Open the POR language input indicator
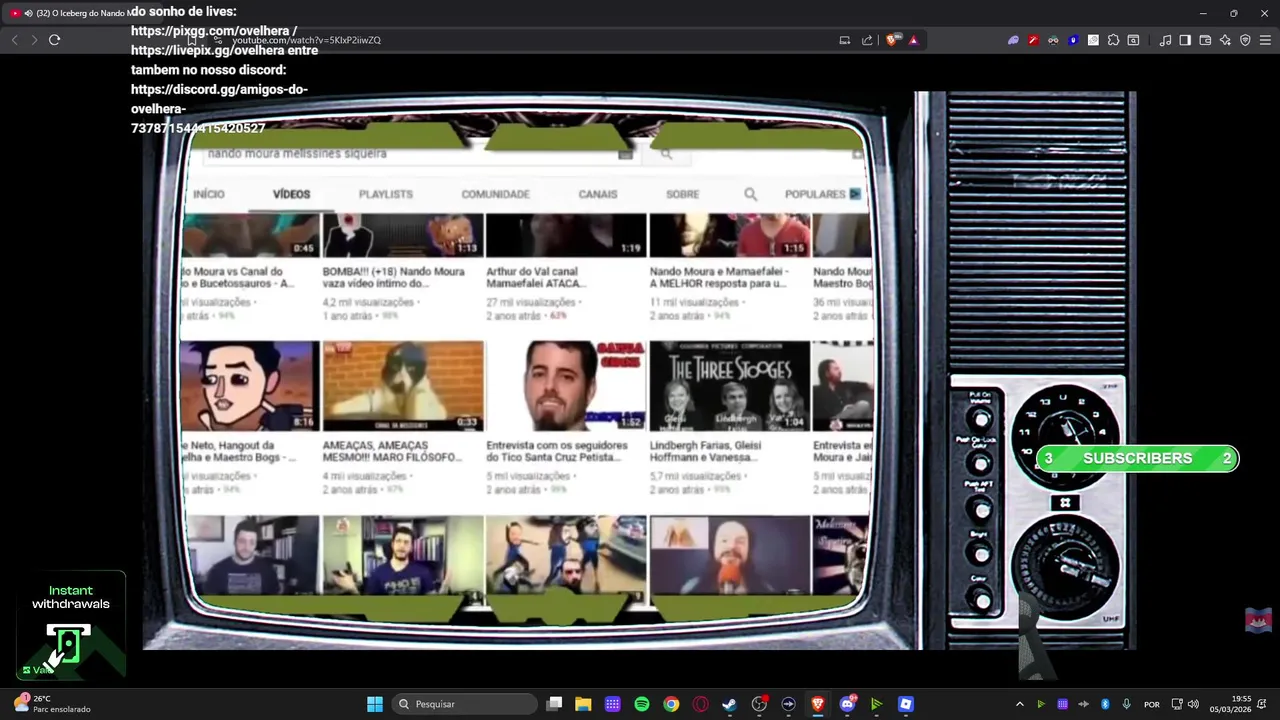Screen dimensions: 1280x720 (x=1152, y=704)
